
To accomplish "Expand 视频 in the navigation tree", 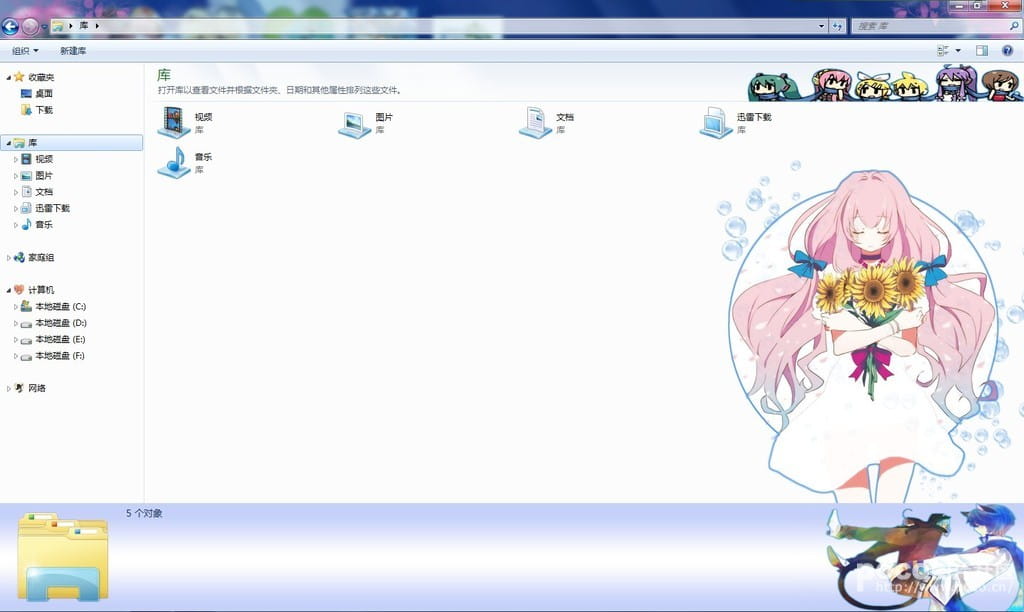I will (16, 159).
